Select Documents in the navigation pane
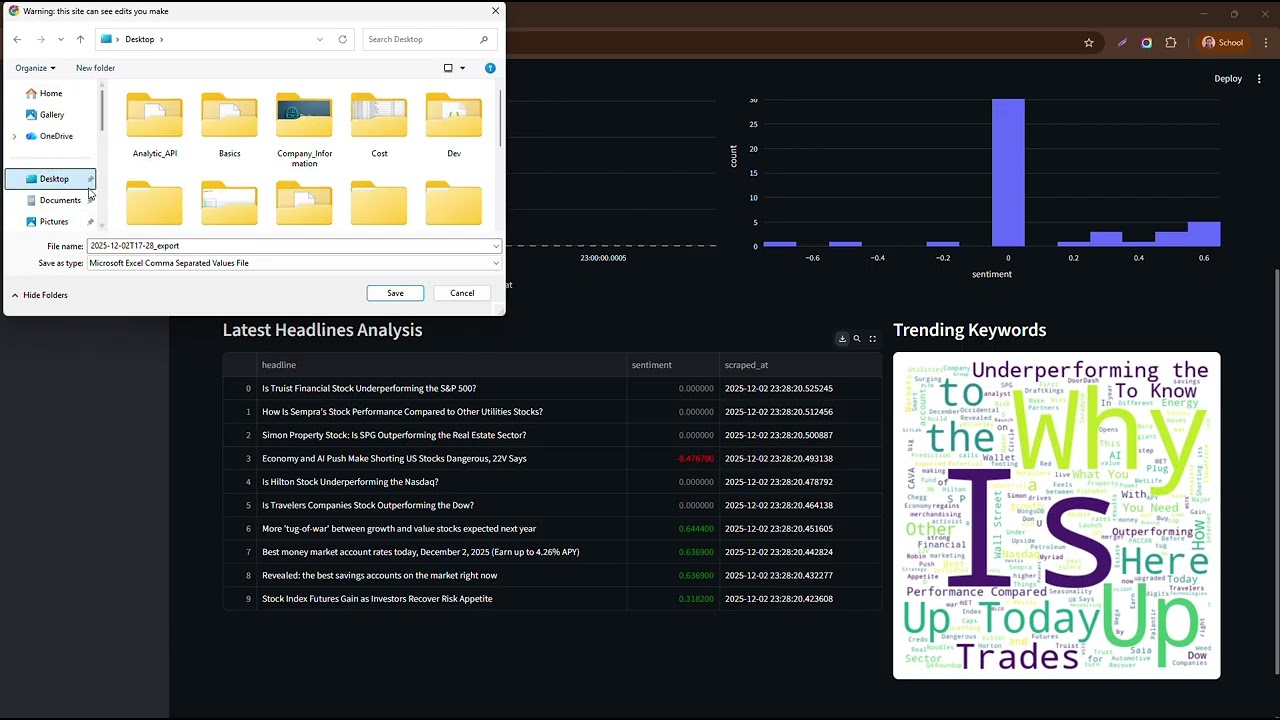Screen dimensions: 1280x720 (60, 200)
